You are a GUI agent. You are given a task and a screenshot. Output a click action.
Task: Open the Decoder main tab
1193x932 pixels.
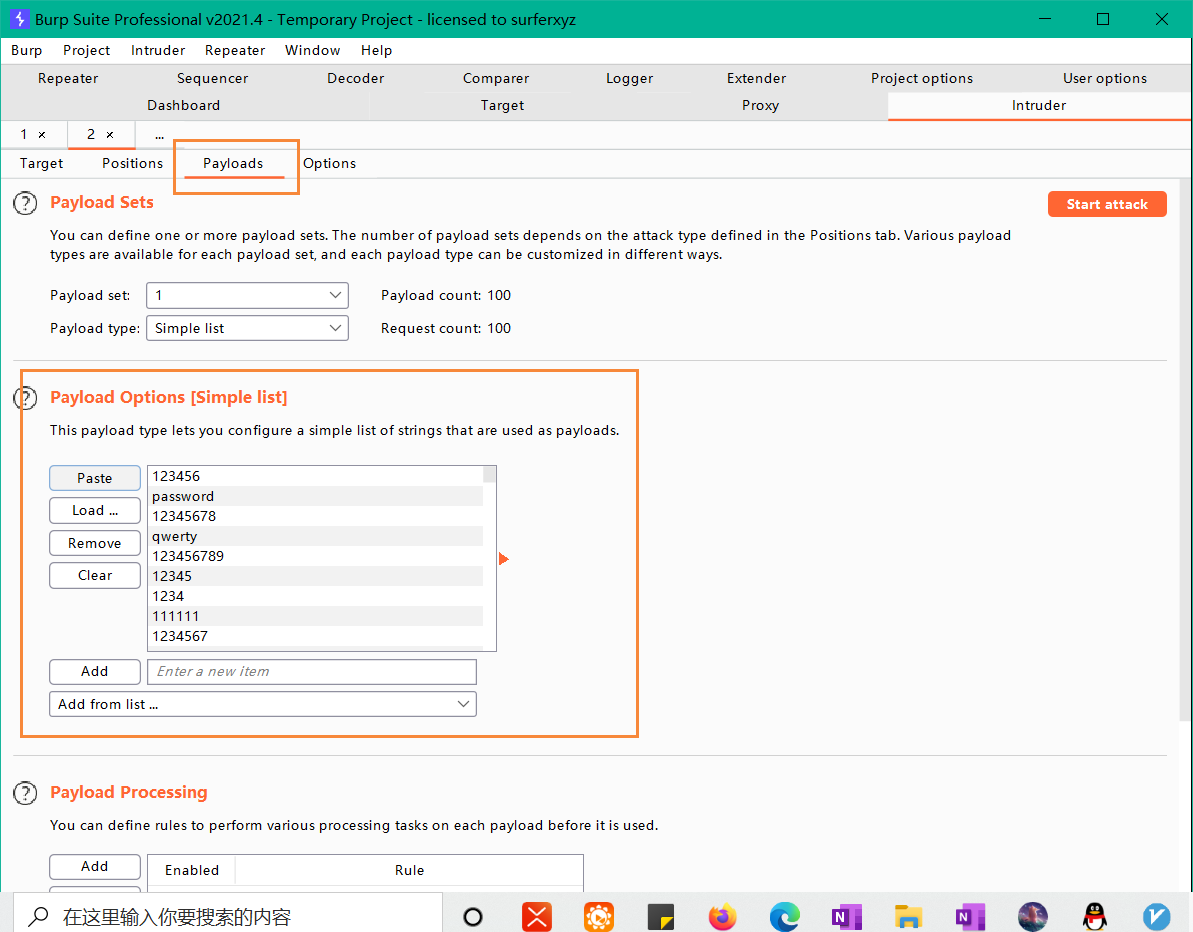(355, 78)
